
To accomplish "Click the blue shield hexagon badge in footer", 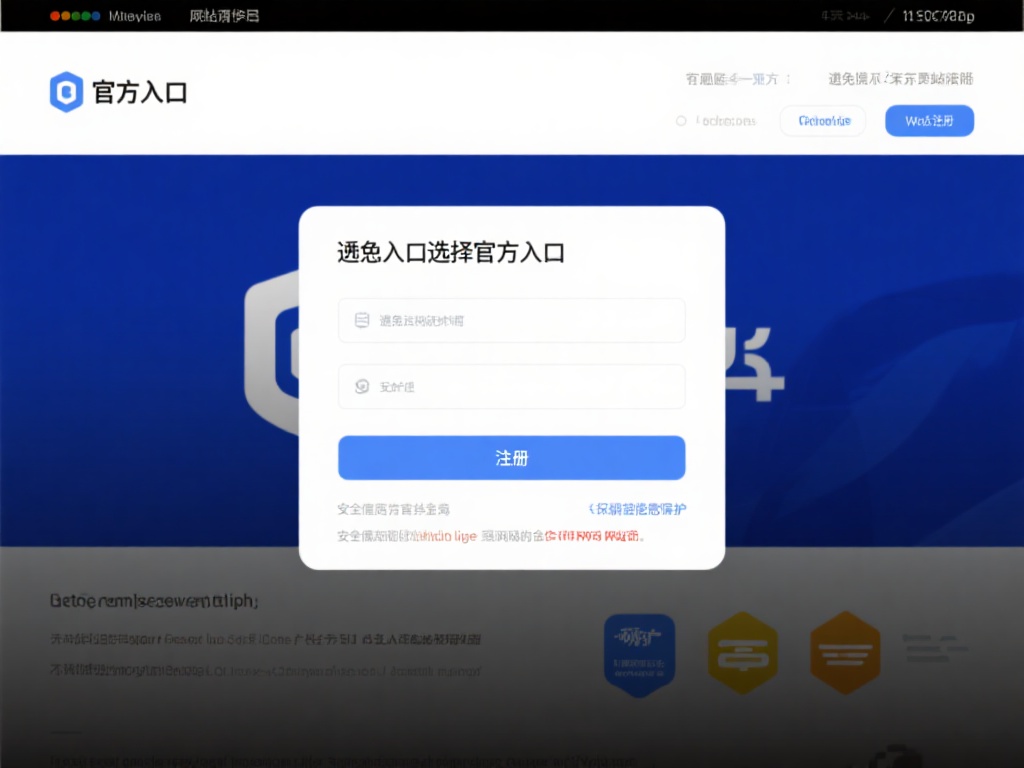I will (x=640, y=654).
